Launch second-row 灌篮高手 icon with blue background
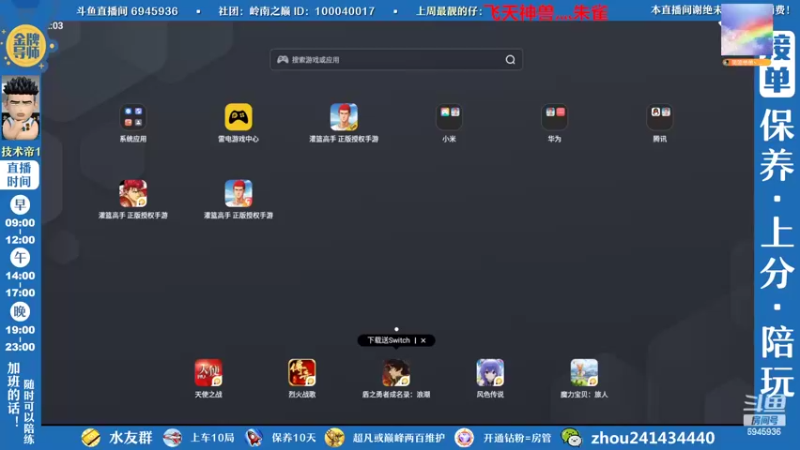 pyautogui.click(x=238, y=193)
